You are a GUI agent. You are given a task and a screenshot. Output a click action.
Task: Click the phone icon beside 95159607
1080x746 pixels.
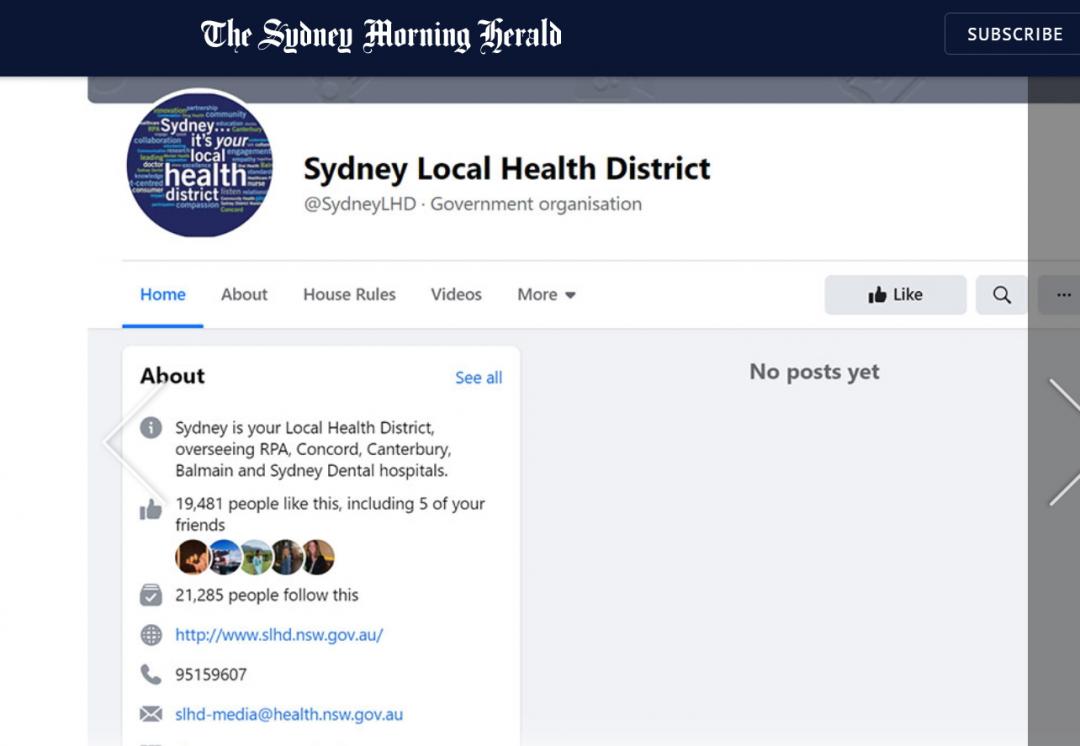pos(151,674)
